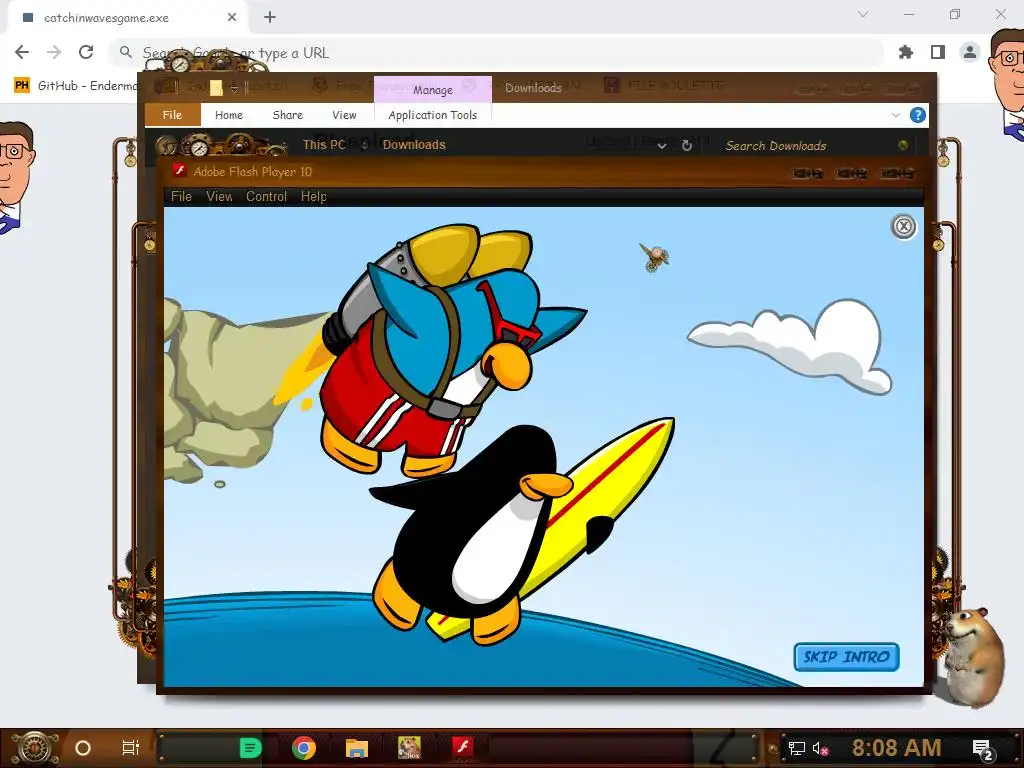Open the network status icon in the system tray

point(796,748)
